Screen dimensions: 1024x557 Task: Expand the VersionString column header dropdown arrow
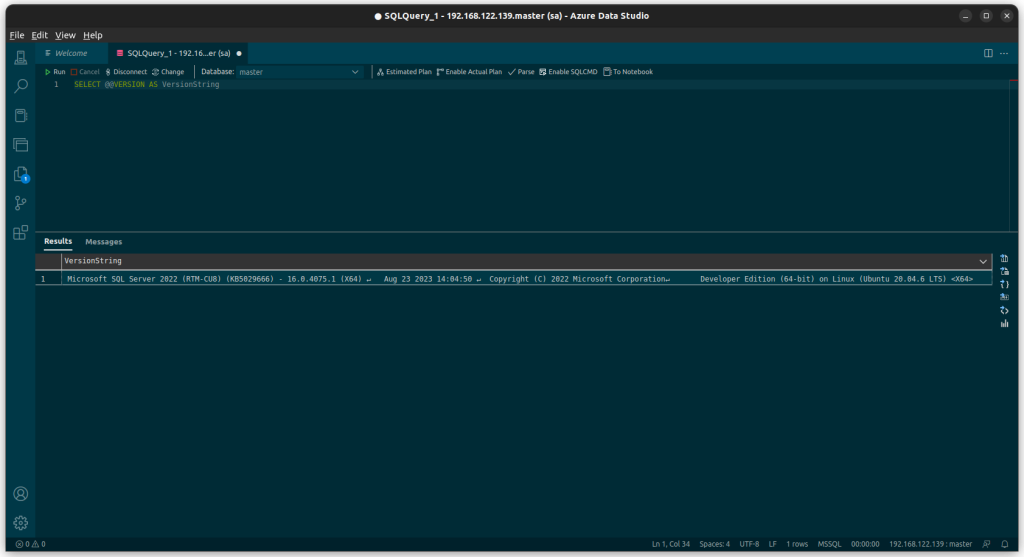983,261
